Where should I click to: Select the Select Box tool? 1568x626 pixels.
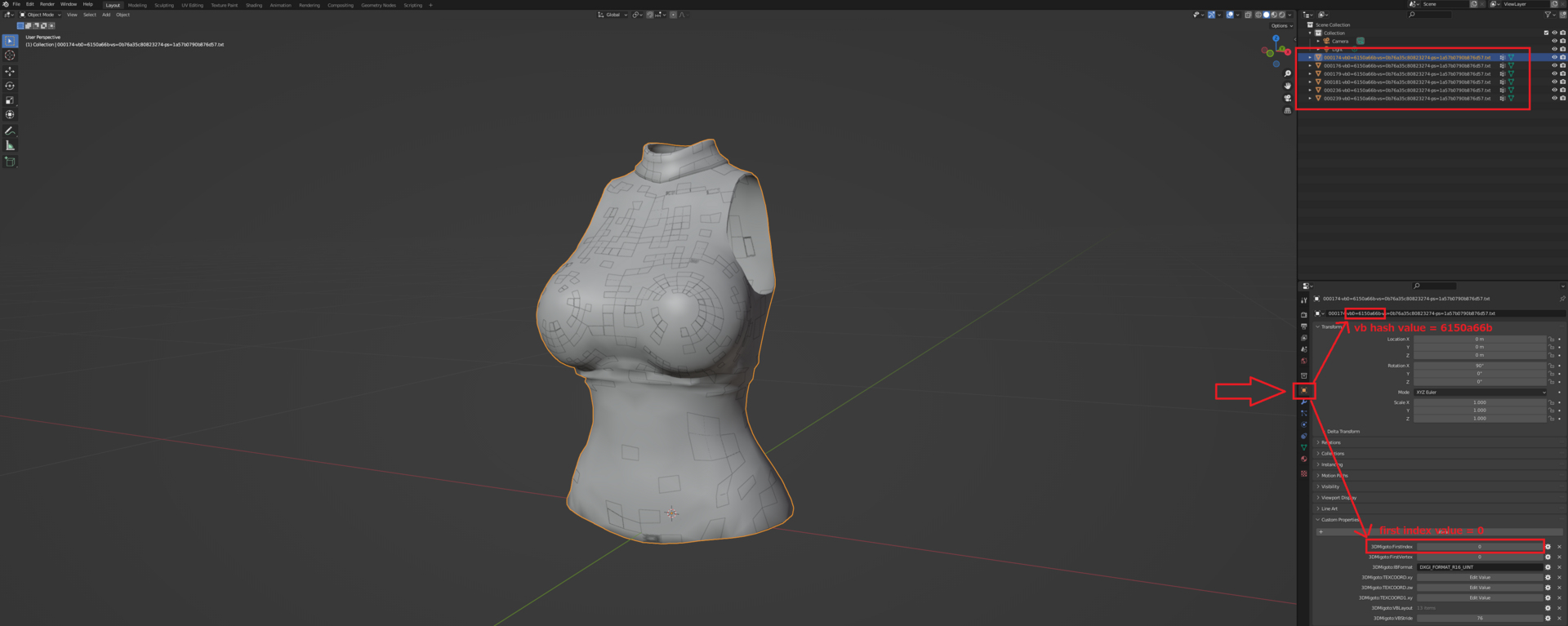coord(10,41)
